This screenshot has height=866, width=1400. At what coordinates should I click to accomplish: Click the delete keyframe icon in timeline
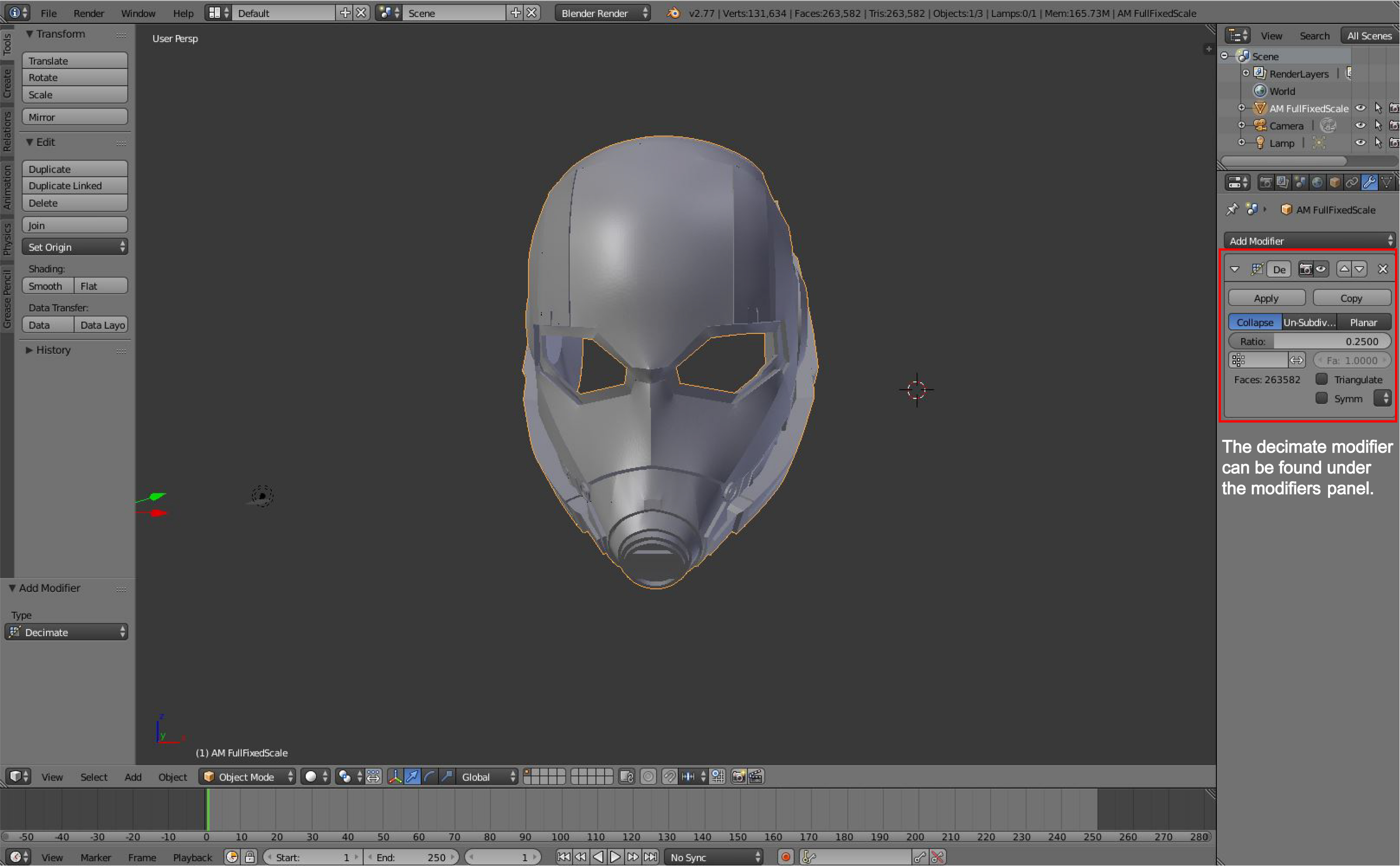coord(937,857)
